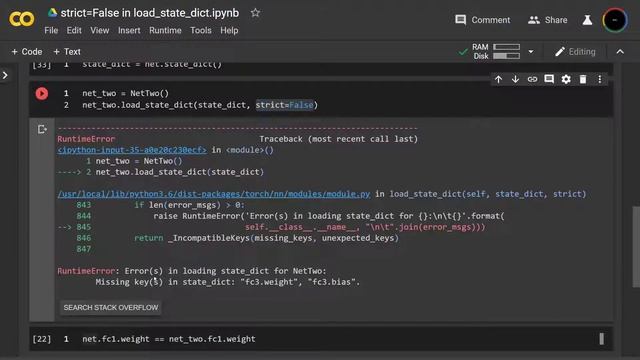This screenshot has height=360, width=640.
Task: Click the page vertical scrollbar
Action: click(636, 247)
